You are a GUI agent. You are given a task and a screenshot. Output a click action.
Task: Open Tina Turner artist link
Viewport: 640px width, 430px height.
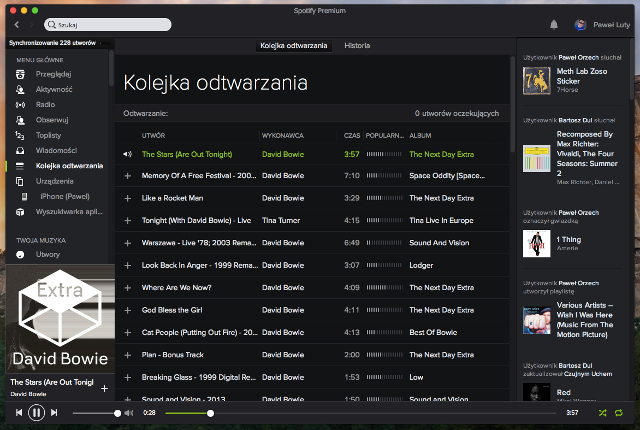pos(281,221)
